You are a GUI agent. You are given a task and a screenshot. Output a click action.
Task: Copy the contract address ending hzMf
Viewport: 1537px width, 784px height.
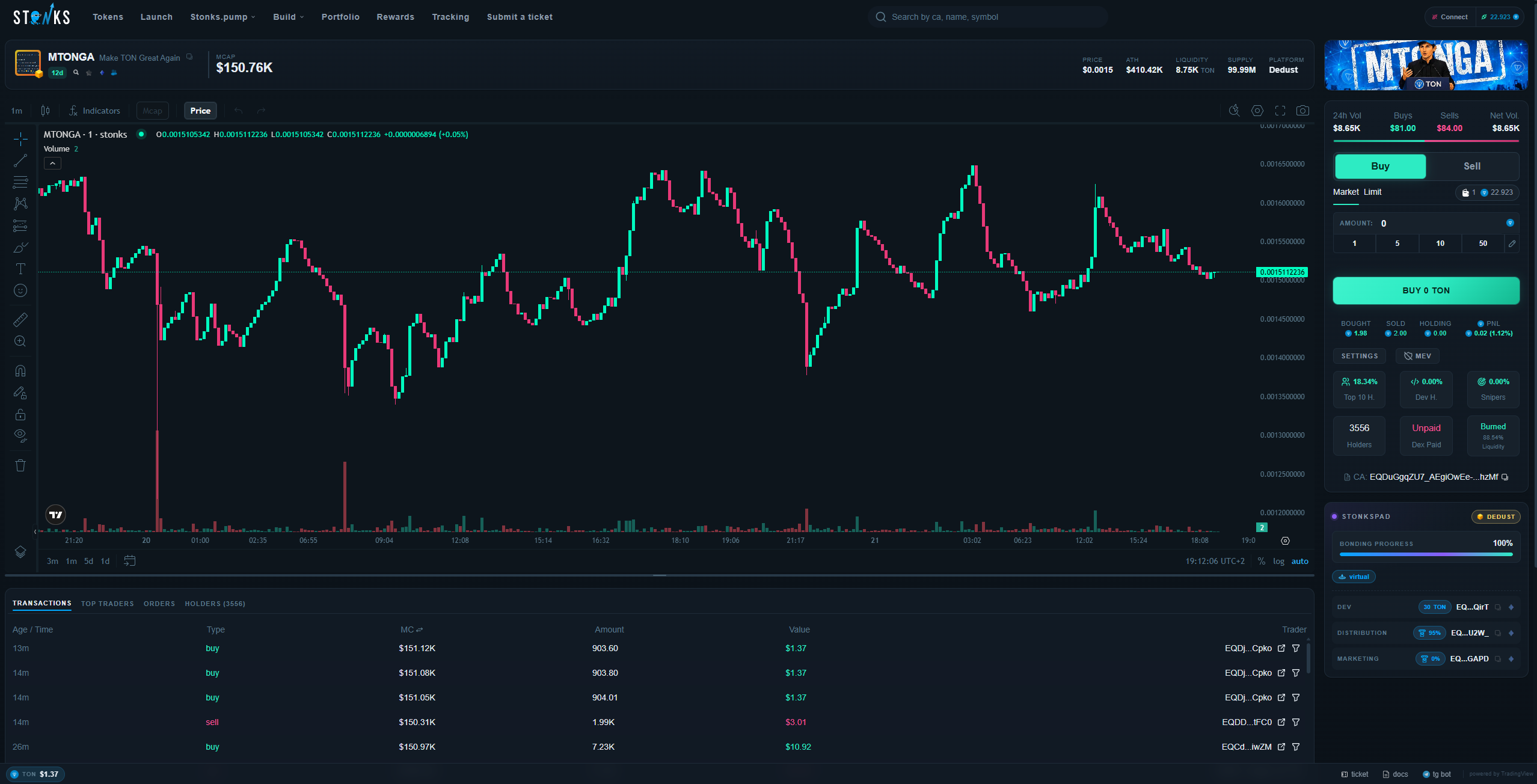(1504, 477)
